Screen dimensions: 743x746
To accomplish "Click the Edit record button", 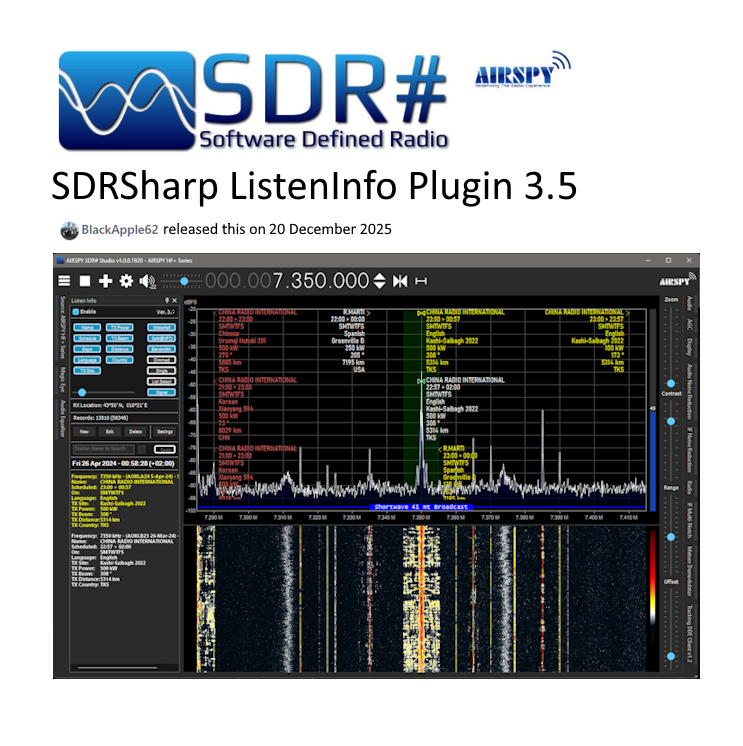I will (x=109, y=432).
